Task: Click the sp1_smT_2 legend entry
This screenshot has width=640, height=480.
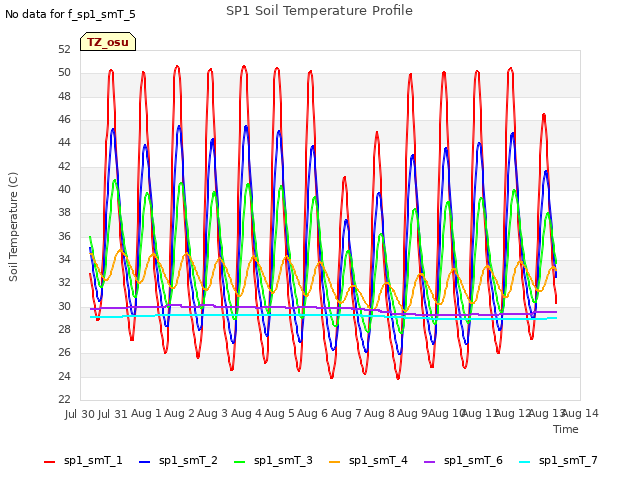Action: (x=178, y=461)
